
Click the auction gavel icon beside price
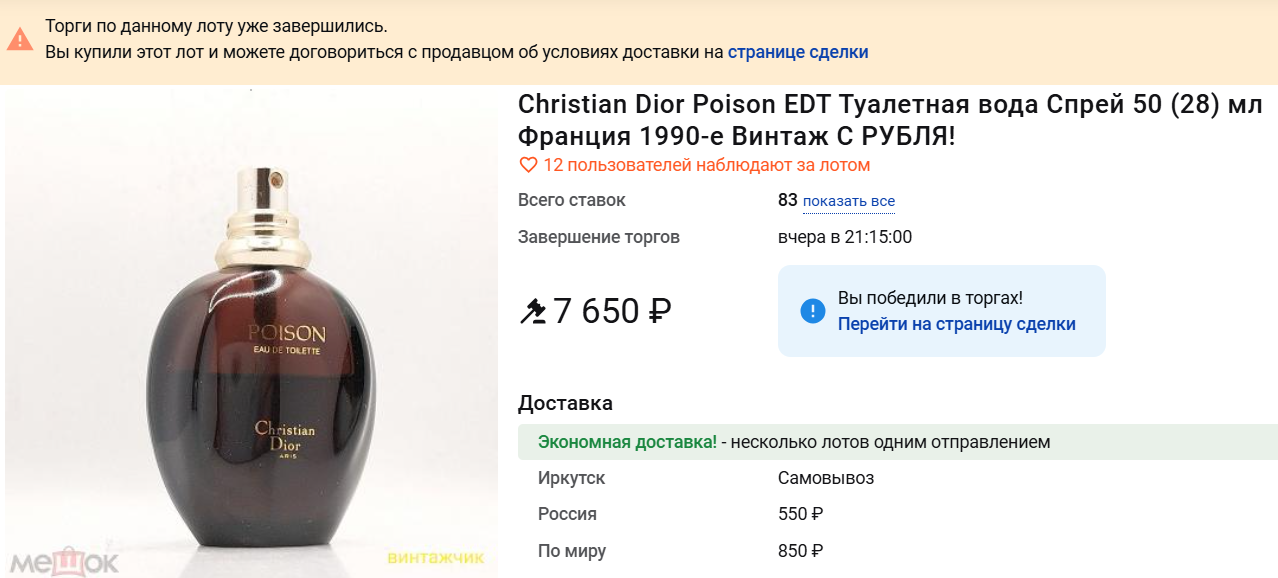pyautogui.click(x=533, y=312)
